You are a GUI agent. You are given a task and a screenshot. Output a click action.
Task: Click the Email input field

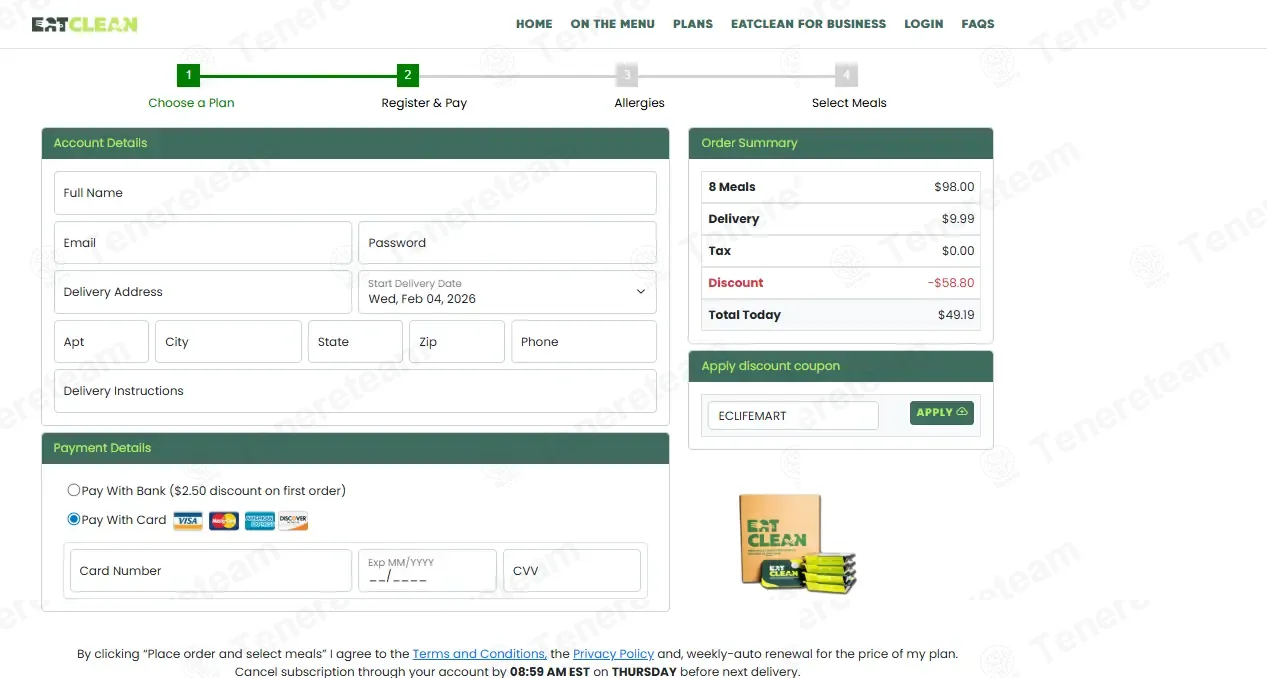pyautogui.click(x=203, y=243)
